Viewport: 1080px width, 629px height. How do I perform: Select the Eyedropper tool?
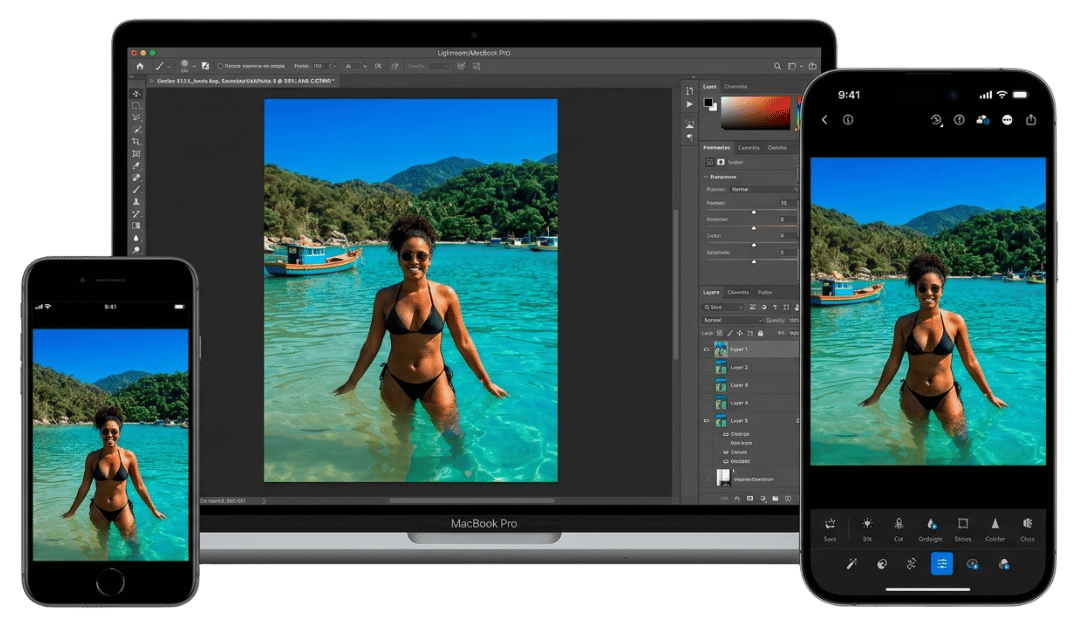pyautogui.click(x=137, y=166)
